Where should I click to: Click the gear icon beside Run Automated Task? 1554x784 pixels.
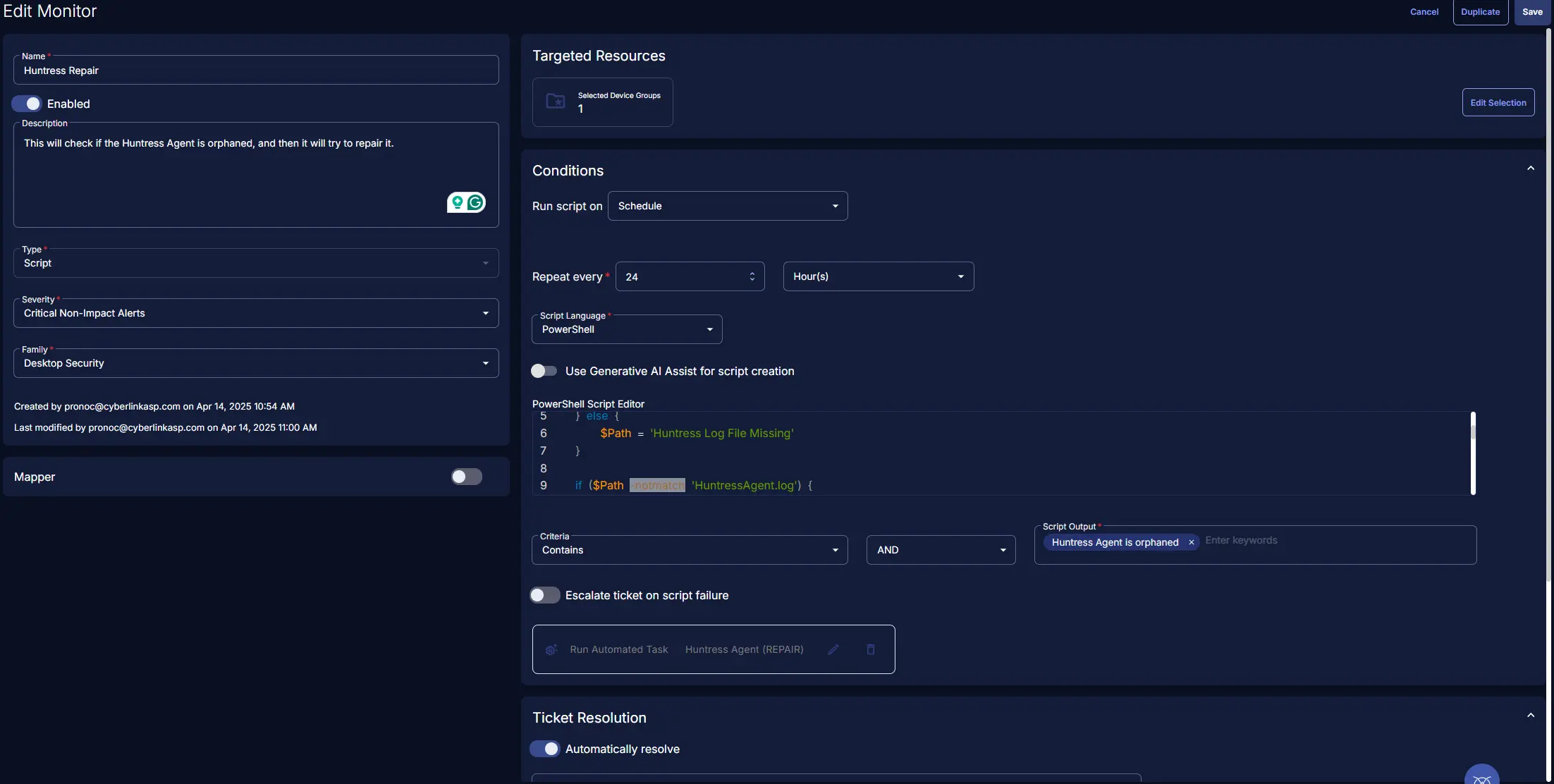coord(551,649)
